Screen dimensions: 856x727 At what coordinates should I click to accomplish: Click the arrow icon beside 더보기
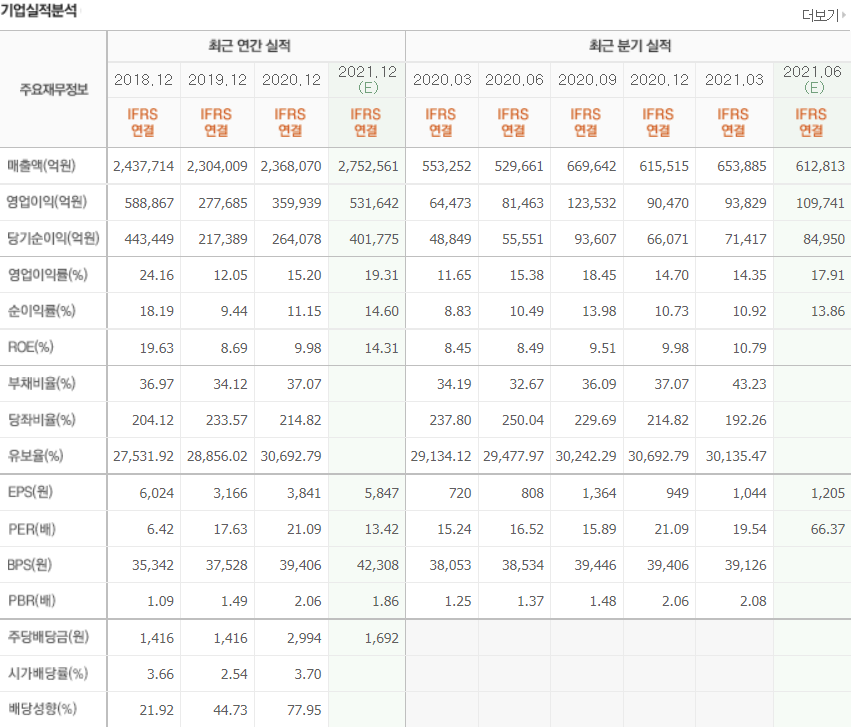pos(843,15)
